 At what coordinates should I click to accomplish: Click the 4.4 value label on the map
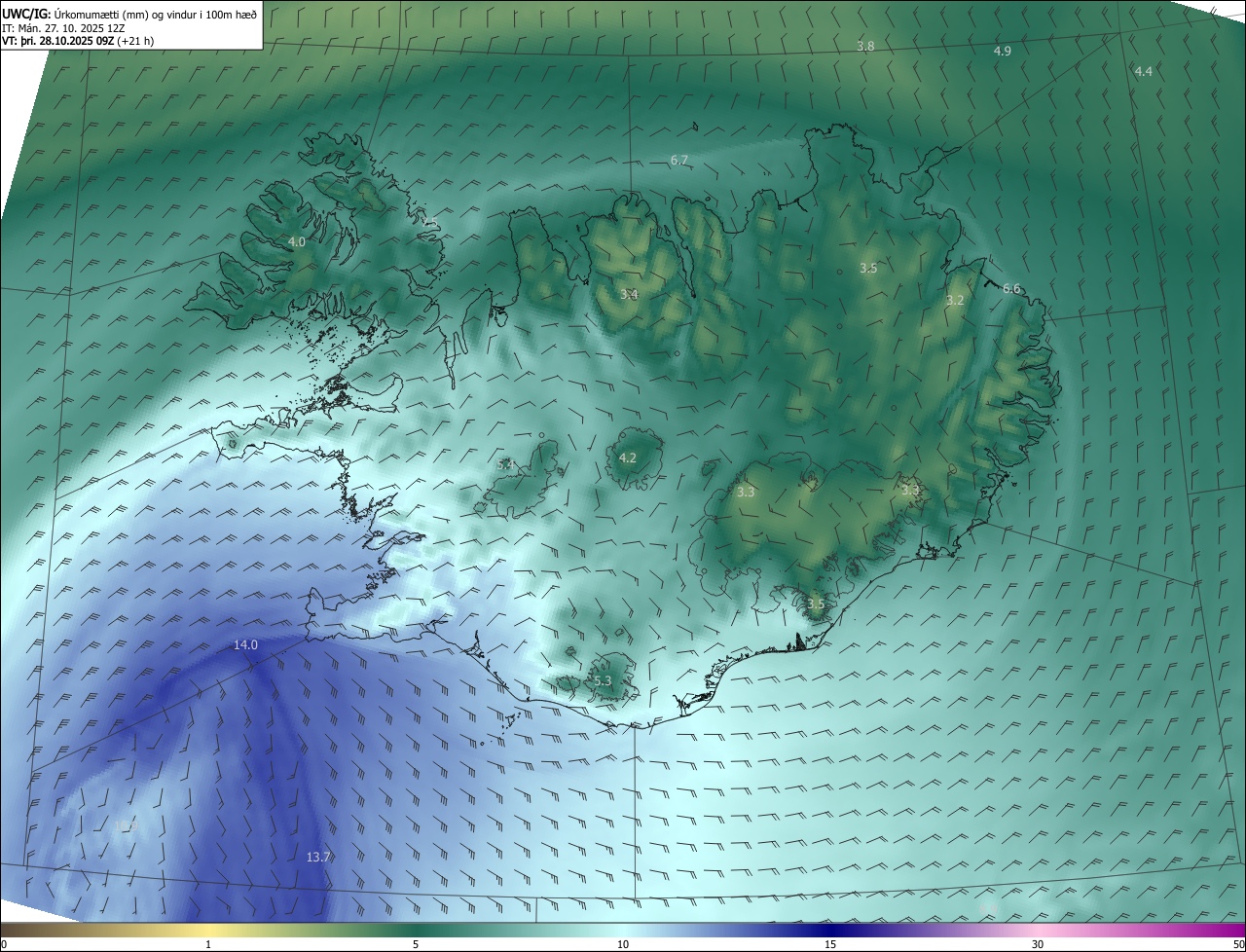[1144, 71]
